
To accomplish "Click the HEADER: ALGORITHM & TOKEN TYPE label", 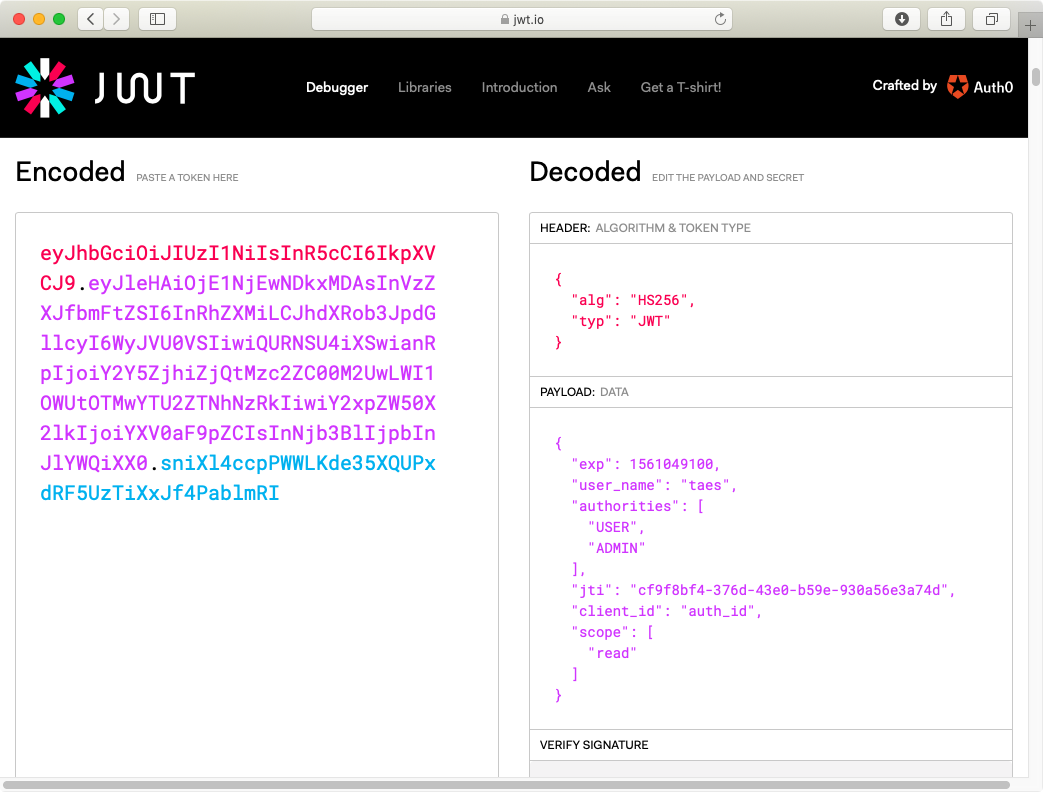I will pos(645,228).
